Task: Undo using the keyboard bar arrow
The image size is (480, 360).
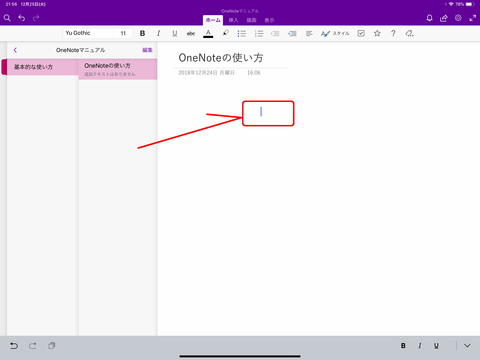Action: [x=14, y=346]
